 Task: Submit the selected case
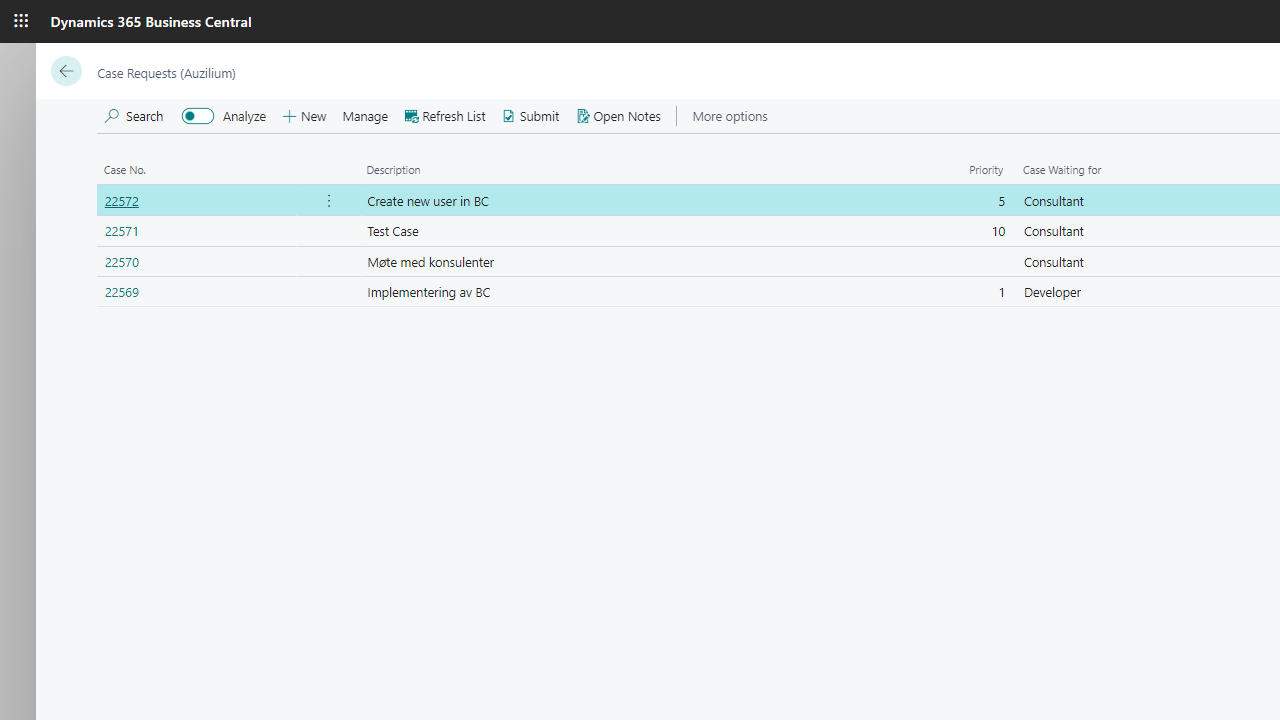531,116
